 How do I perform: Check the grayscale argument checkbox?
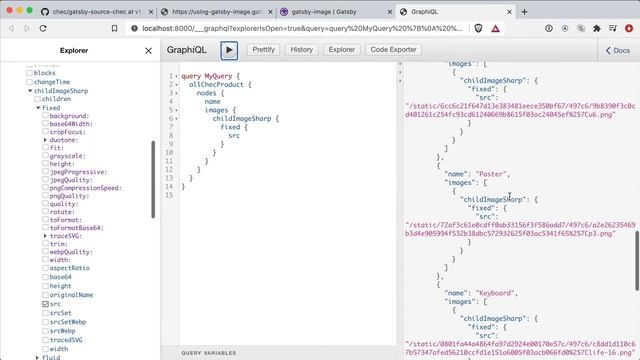click(x=45, y=156)
